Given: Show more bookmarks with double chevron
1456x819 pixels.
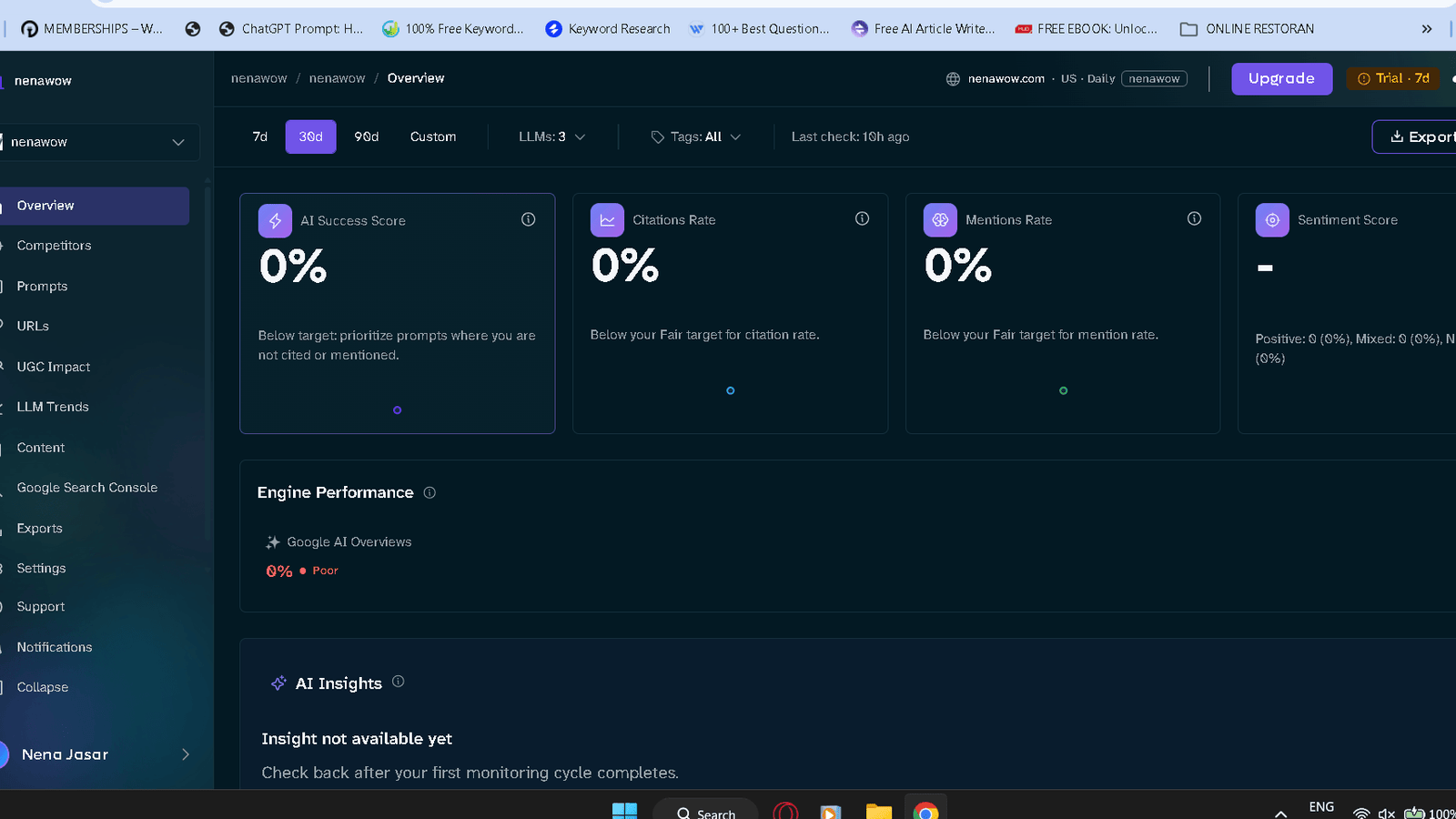Looking at the screenshot, I should tap(1426, 29).
